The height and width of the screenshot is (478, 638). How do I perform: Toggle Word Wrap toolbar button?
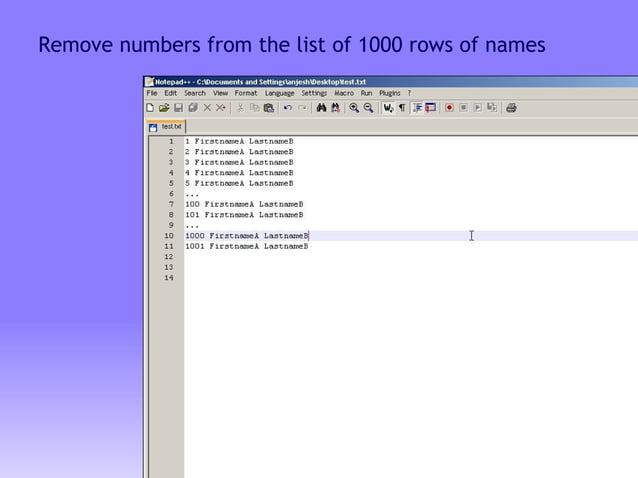pyautogui.click(x=388, y=107)
